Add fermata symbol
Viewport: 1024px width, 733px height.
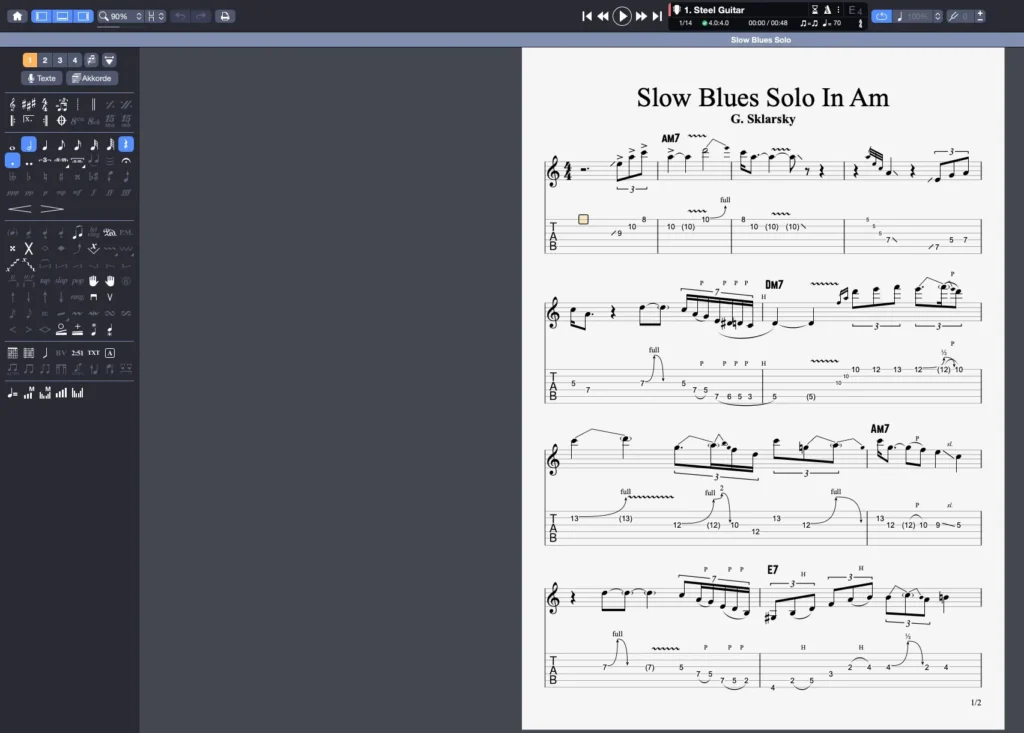[x=126, y=161]
